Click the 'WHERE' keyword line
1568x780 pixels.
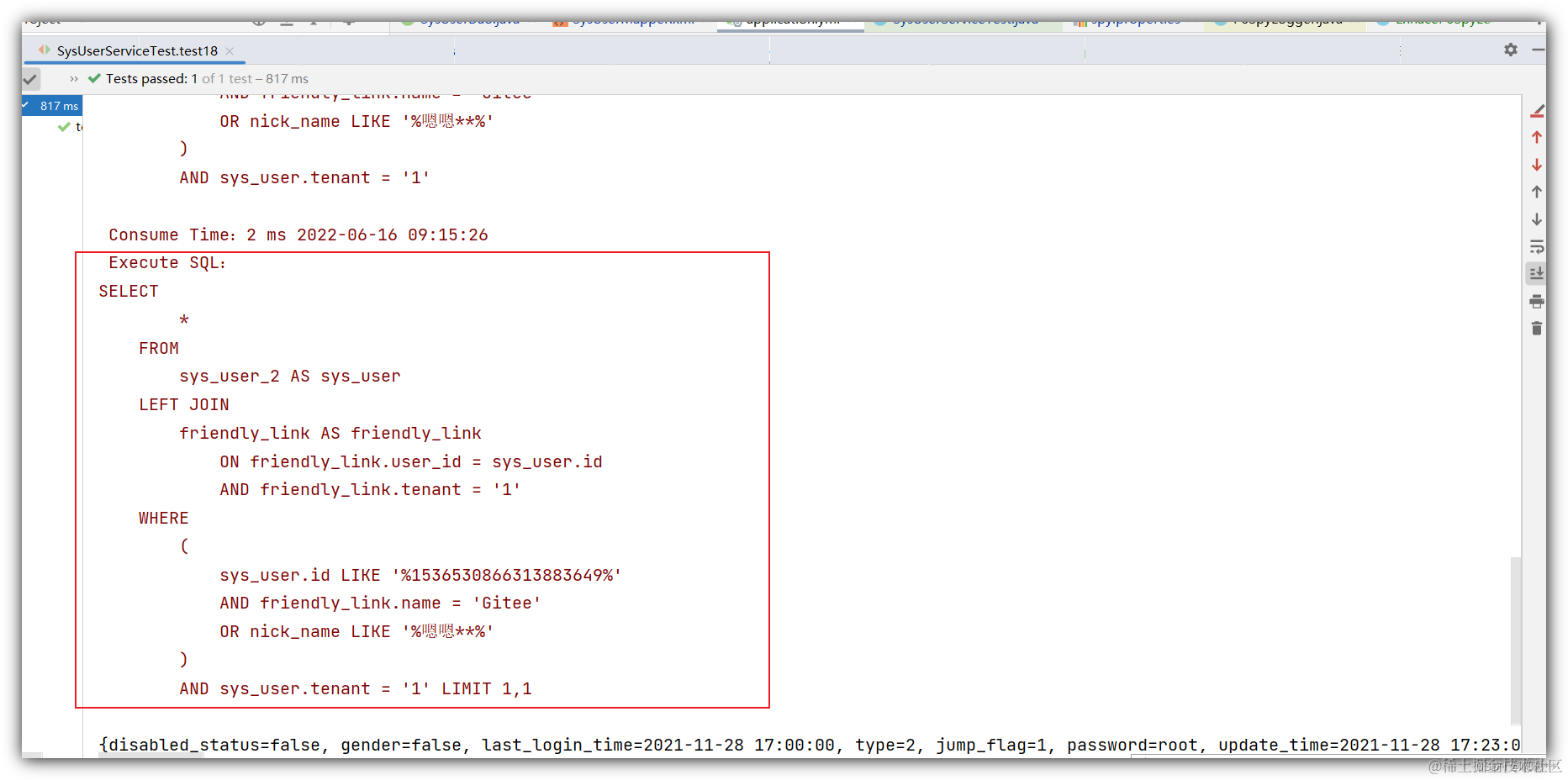point(164,519)
